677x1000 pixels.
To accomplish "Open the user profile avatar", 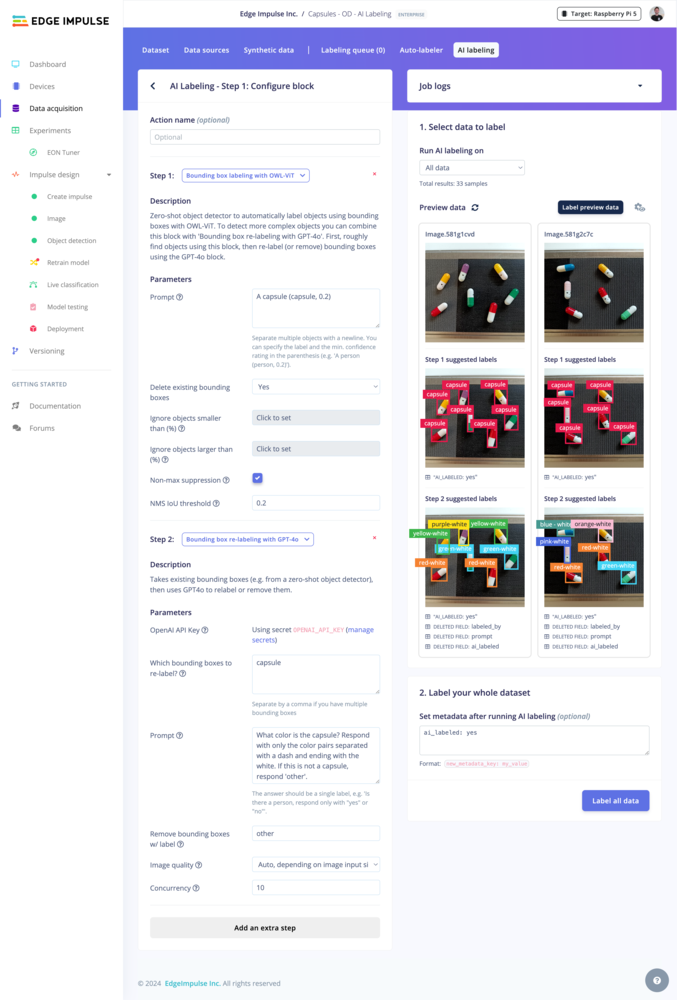I will [657, 13].
